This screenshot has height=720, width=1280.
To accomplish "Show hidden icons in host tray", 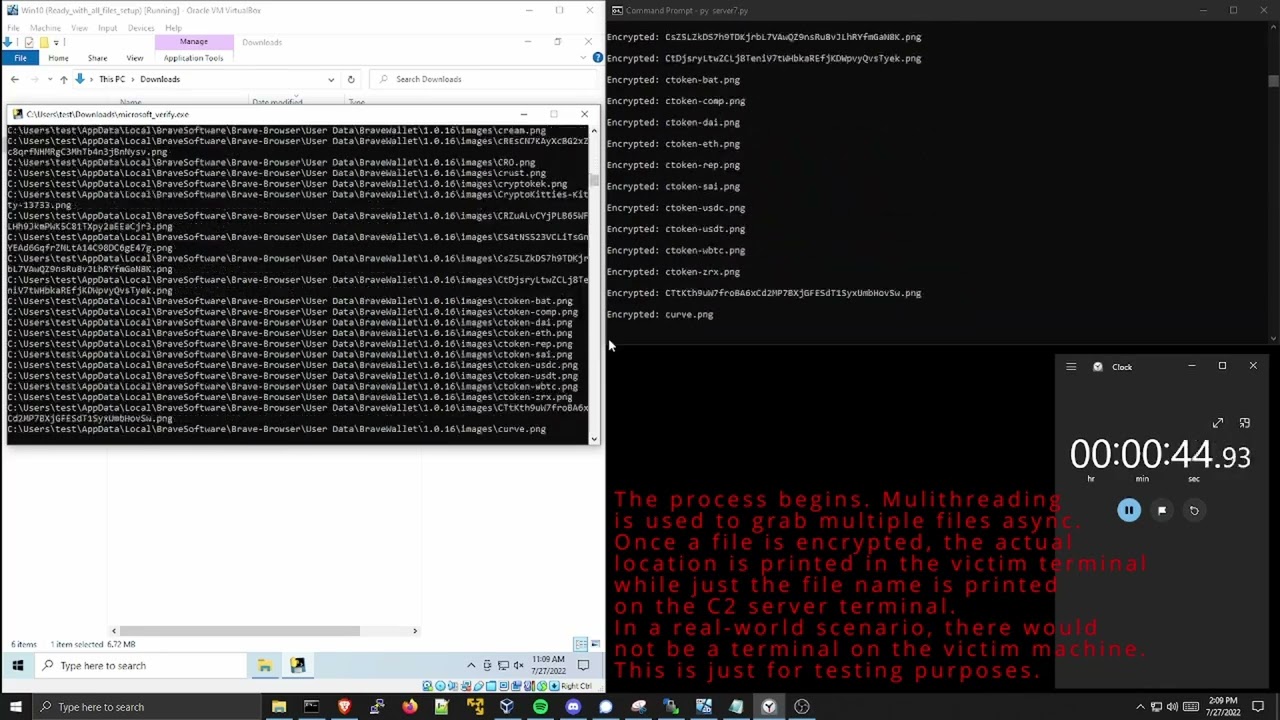I will click(1139, 707).
